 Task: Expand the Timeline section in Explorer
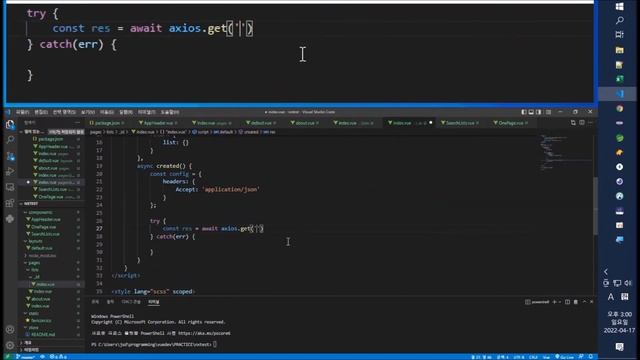(x=51, y=350)
